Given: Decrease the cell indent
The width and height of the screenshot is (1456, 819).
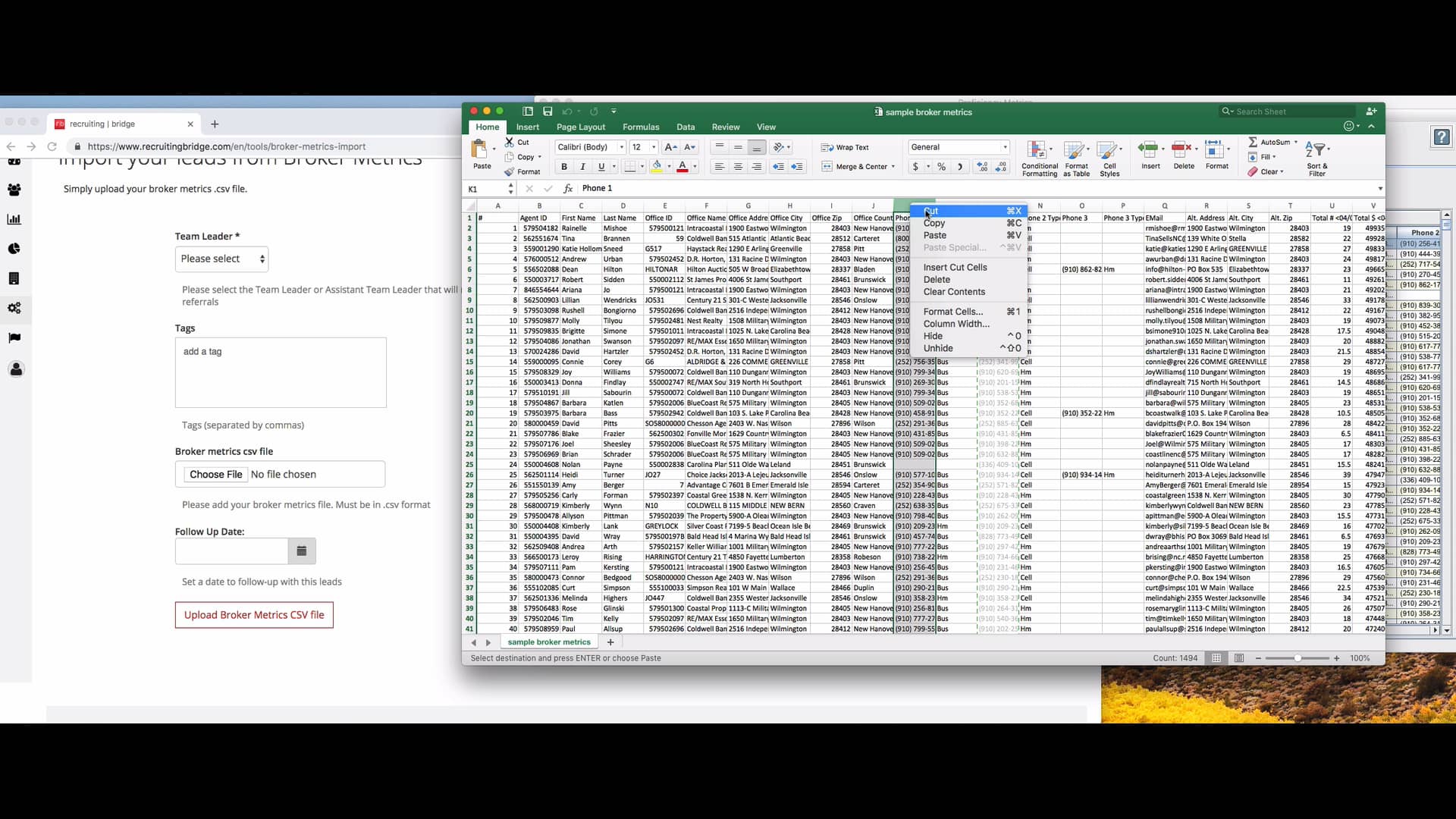Looking at the screenshot, I should (x=778, y=167).
